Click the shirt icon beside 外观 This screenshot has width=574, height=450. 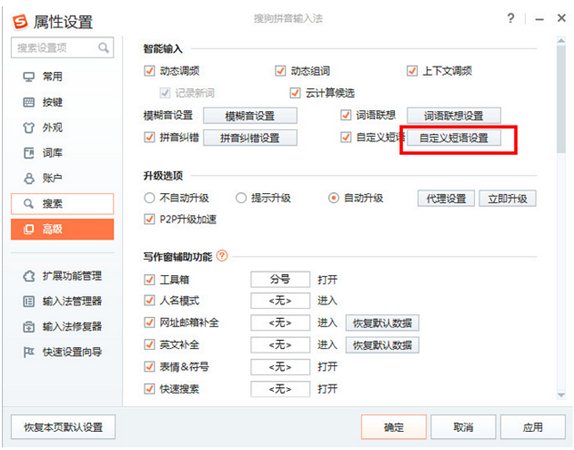[x=29, y=128]
